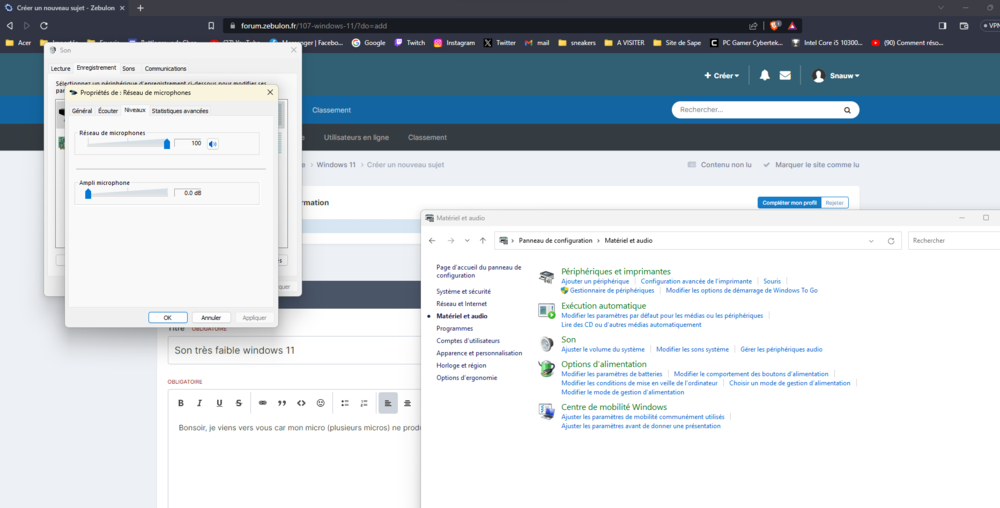The width and height of the screenshot is (1000, 508).
Task: Expand the Control Panel address bar history dropdown
Action: click(871, 241)
